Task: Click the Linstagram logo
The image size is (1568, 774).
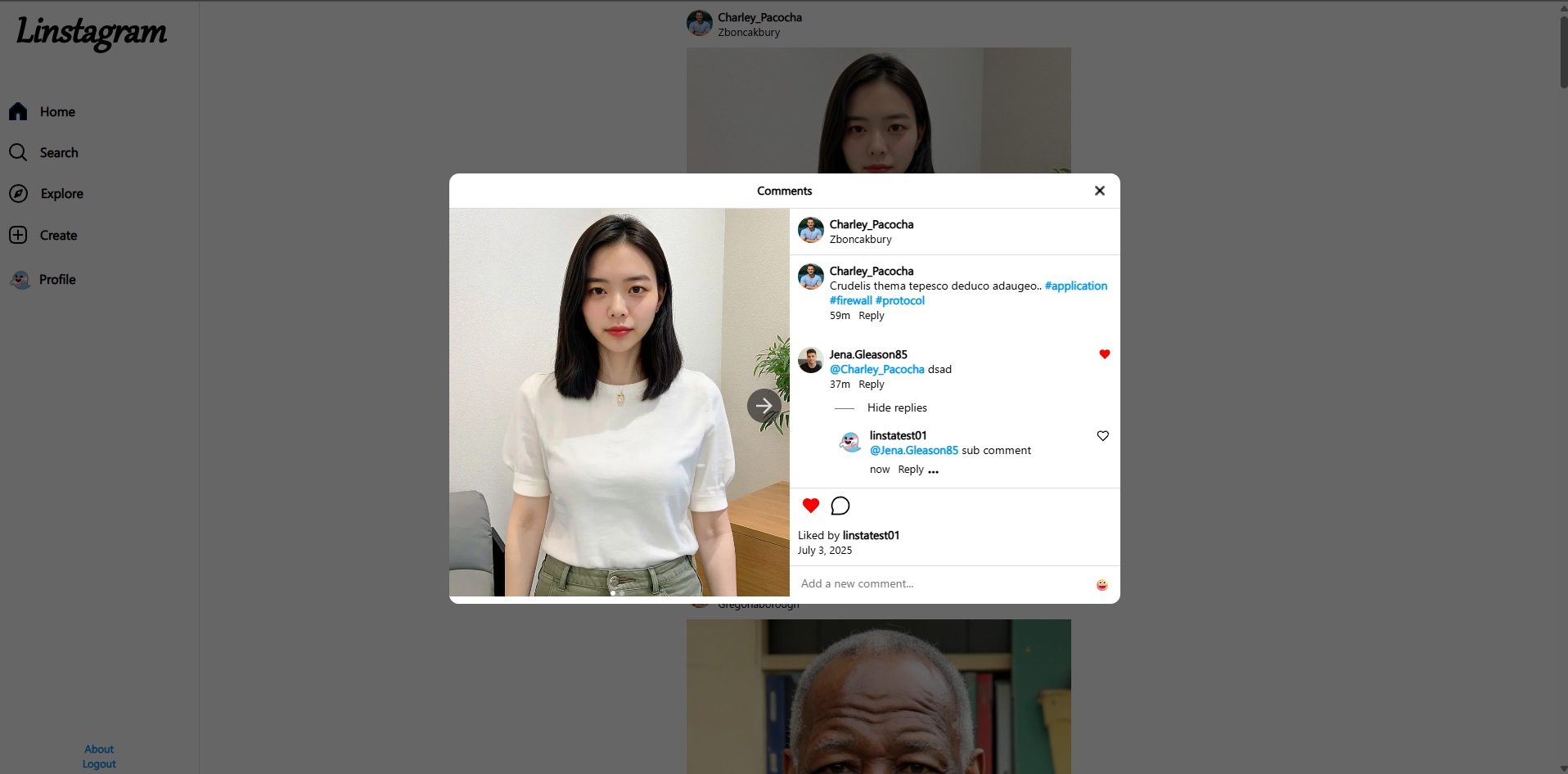Action: pyautogui.click(x=92, y=33)
